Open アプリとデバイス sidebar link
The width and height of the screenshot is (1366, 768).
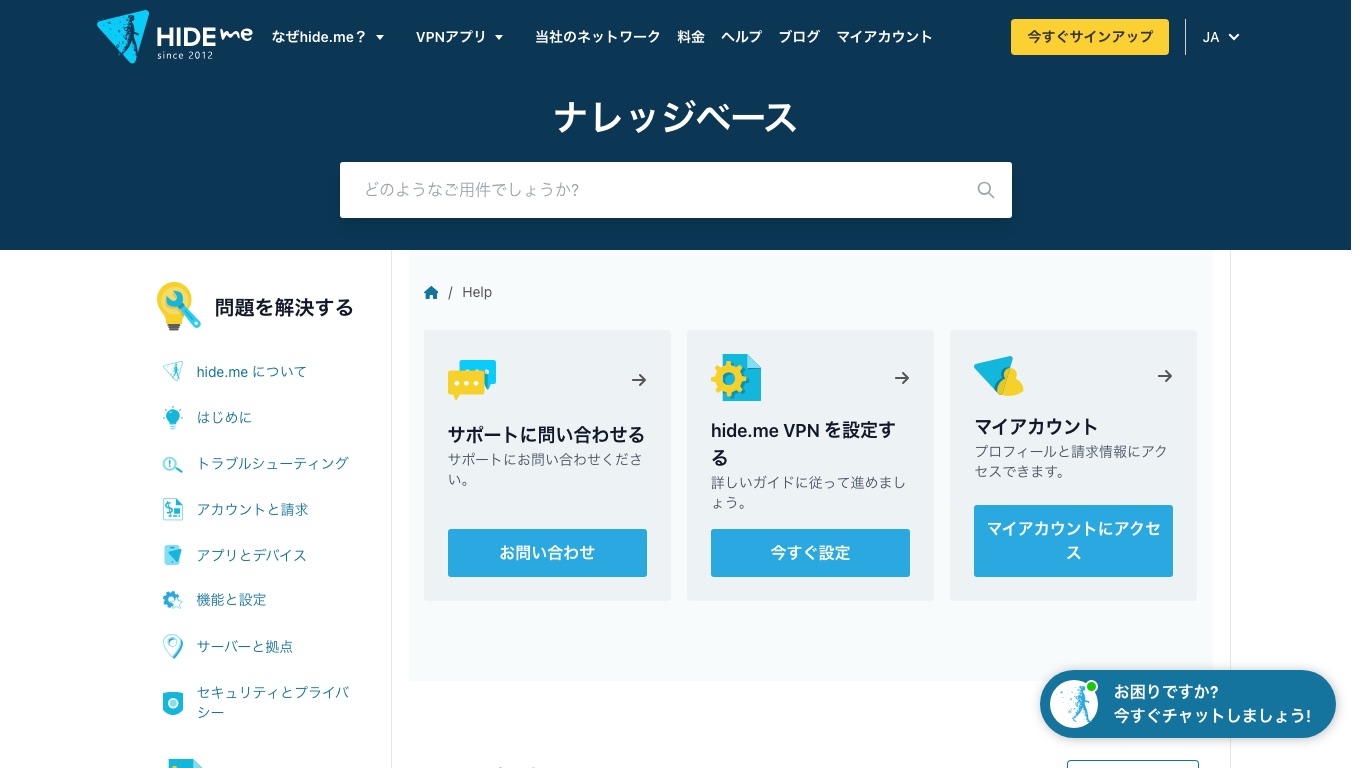(x=252, y=556)
